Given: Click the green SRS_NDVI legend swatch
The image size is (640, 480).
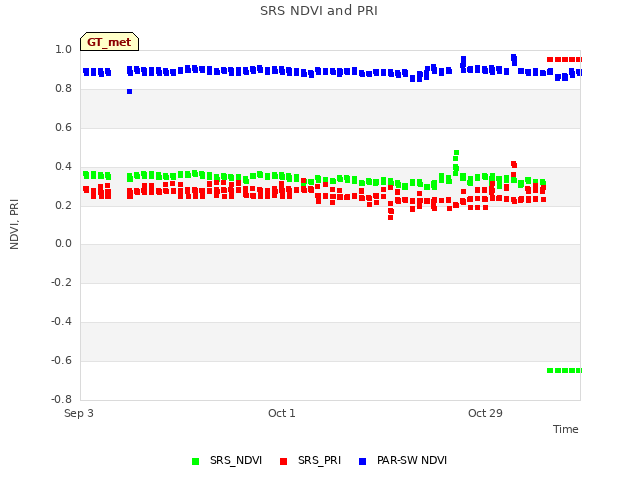Looking at the screenshot, I should 196,461.
